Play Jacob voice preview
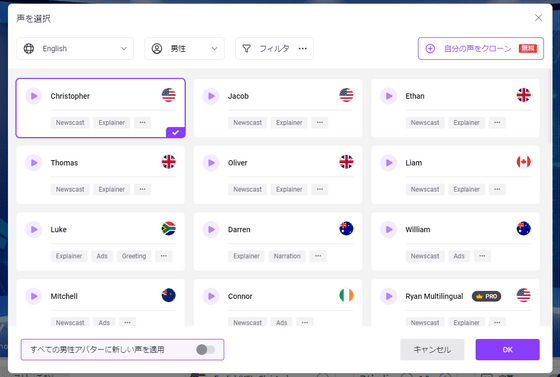Image resolution: width=560 pixels, height=377 pixels. tap(211, 96)
